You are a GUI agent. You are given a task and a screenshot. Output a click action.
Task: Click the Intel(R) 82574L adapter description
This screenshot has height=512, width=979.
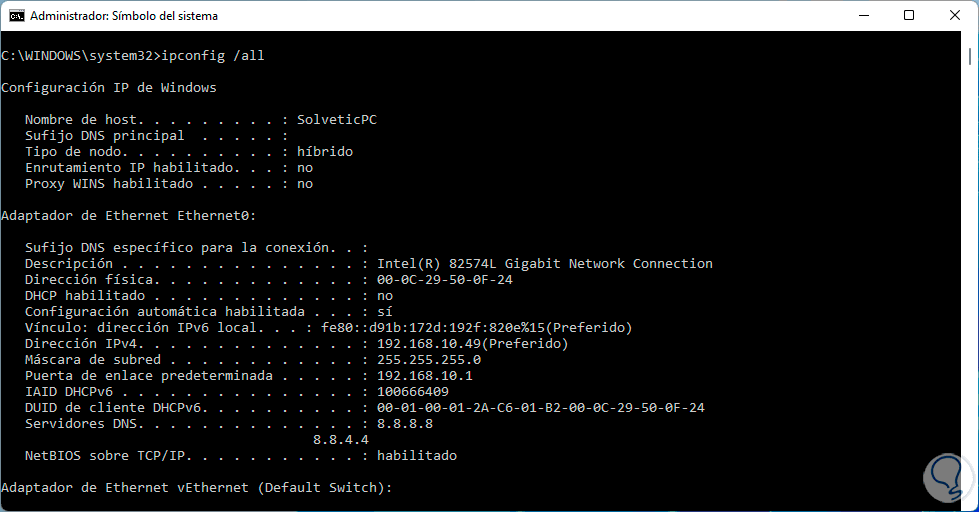[x=544, y=264]
